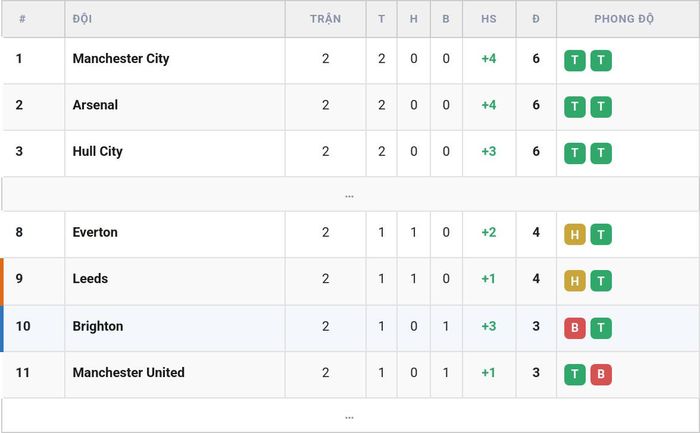Screen dimensions: 700x433
Task: Click Hull City's first green T badge
Action: tap(575, 153)
